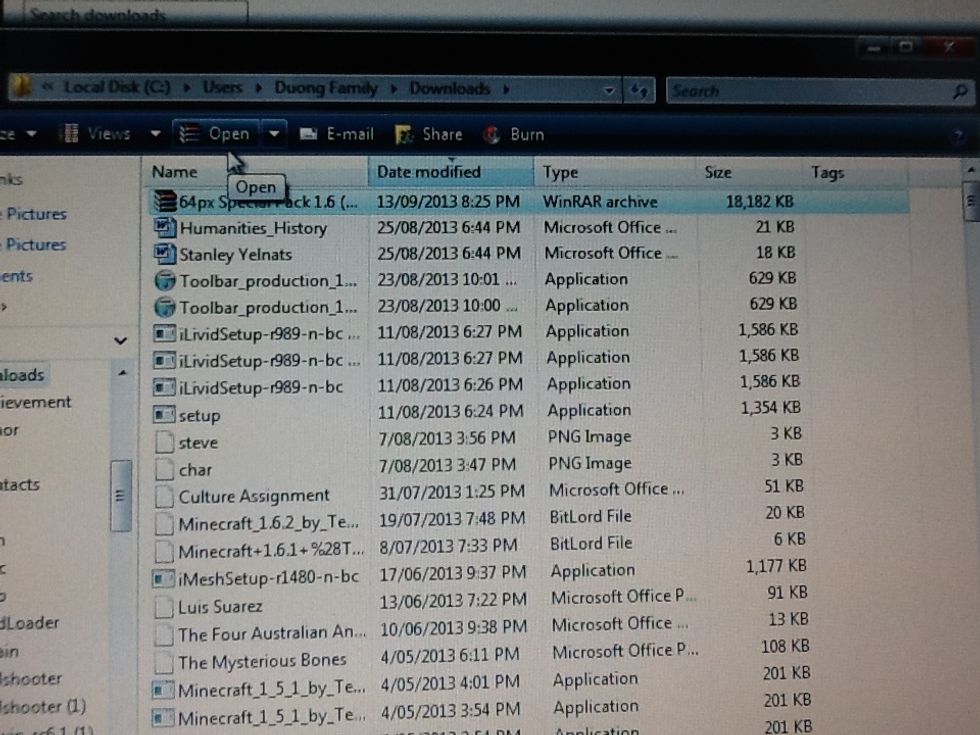Click the date 31/07/2013 1:25 PM
Screen dimensions: 980x735
pos(451,492)
